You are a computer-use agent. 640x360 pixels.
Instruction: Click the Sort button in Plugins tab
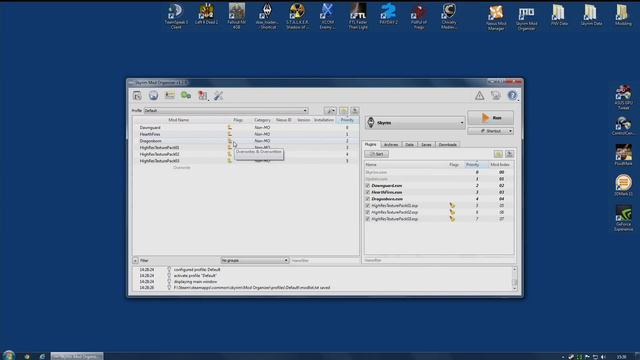[376, 154]
